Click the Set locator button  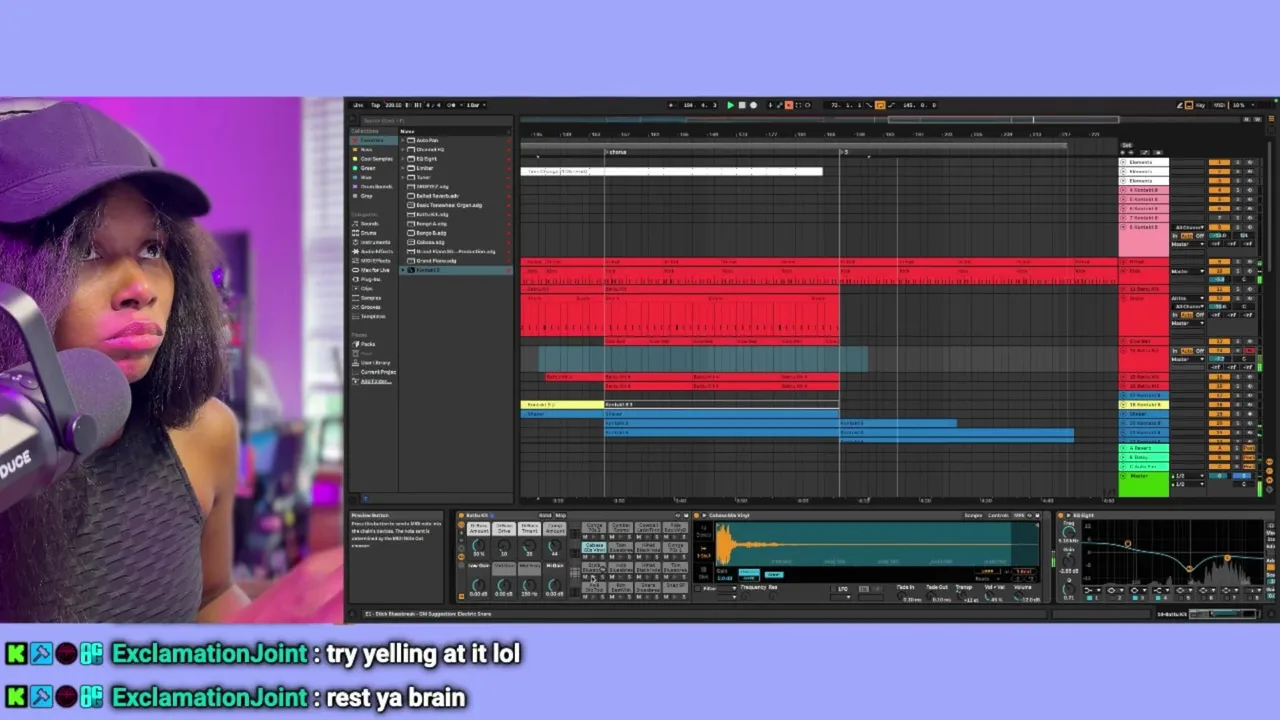[x=1127, y=145]
